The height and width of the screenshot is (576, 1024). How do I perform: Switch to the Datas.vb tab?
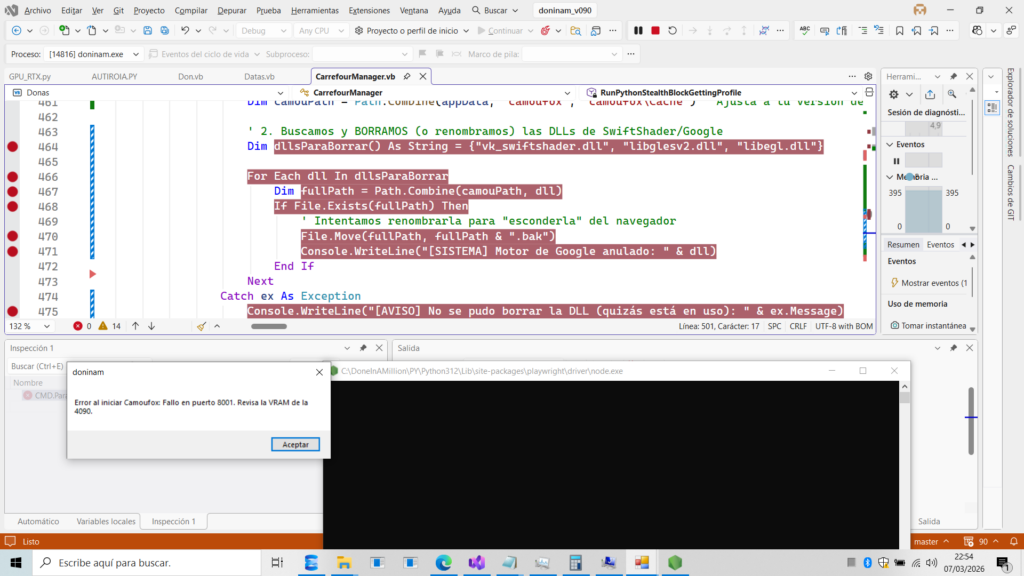(x=259, y=76)
